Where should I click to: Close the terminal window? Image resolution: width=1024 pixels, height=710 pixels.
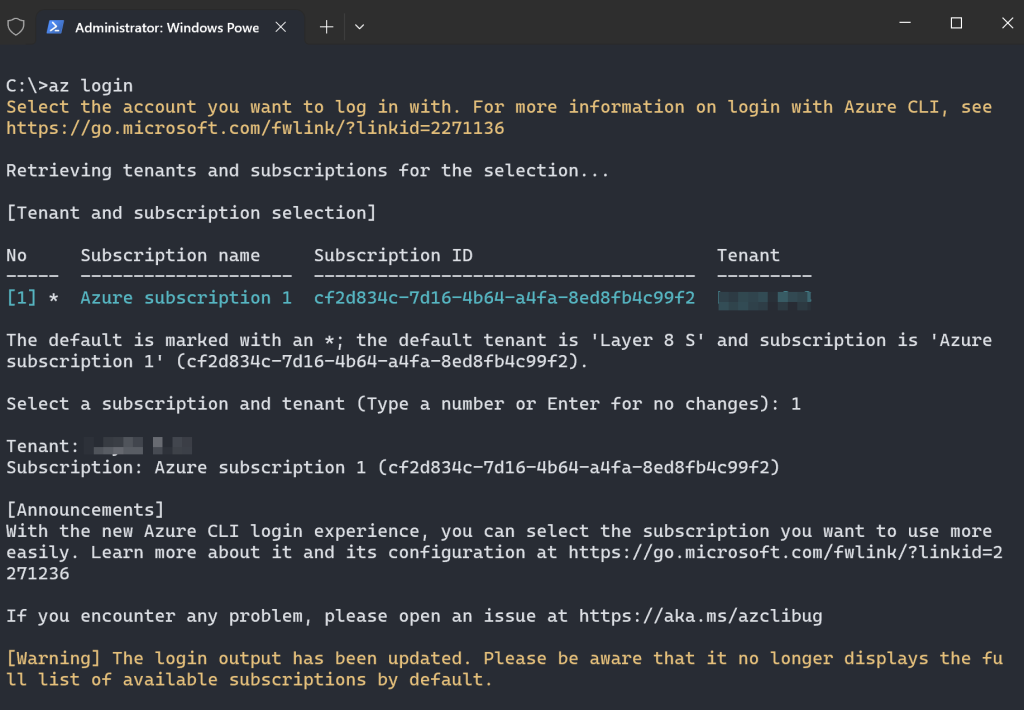tap(1007, 23)
